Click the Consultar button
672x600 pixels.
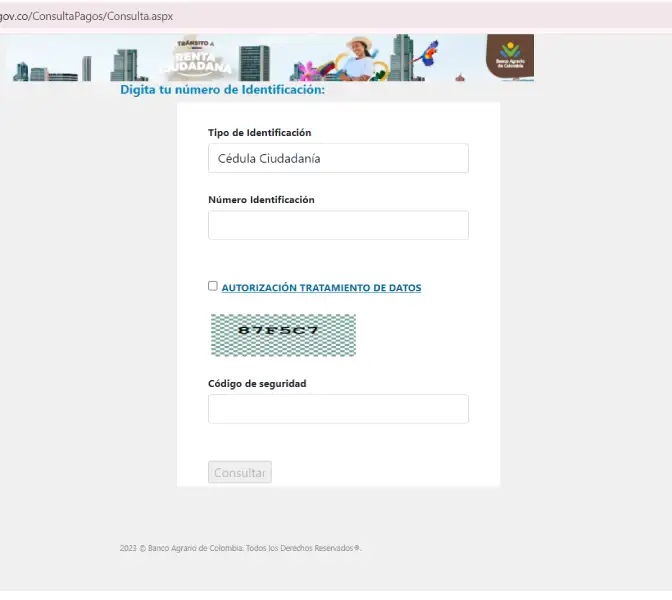click(240, 472)
